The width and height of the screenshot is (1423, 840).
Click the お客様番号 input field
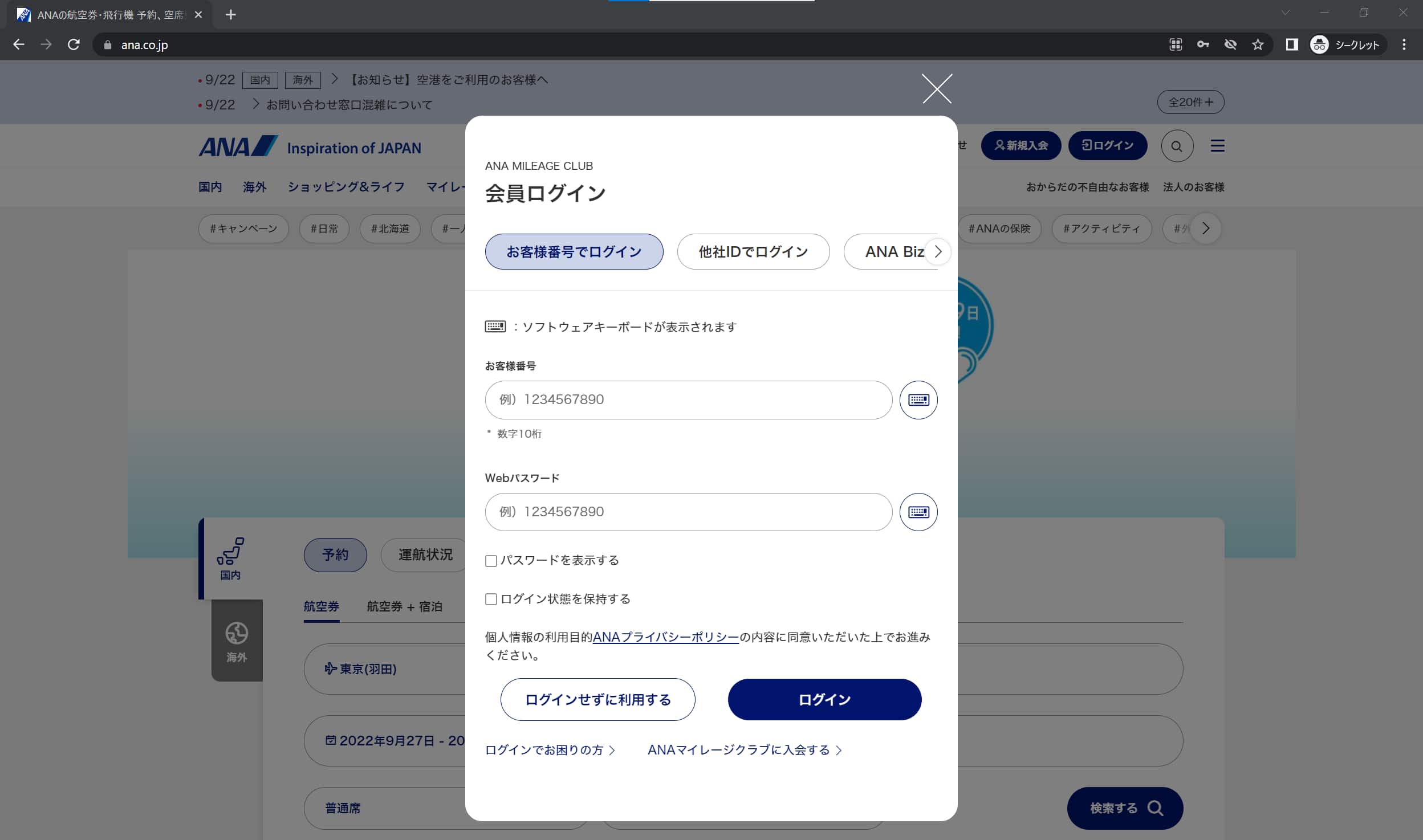pos(688,399)
